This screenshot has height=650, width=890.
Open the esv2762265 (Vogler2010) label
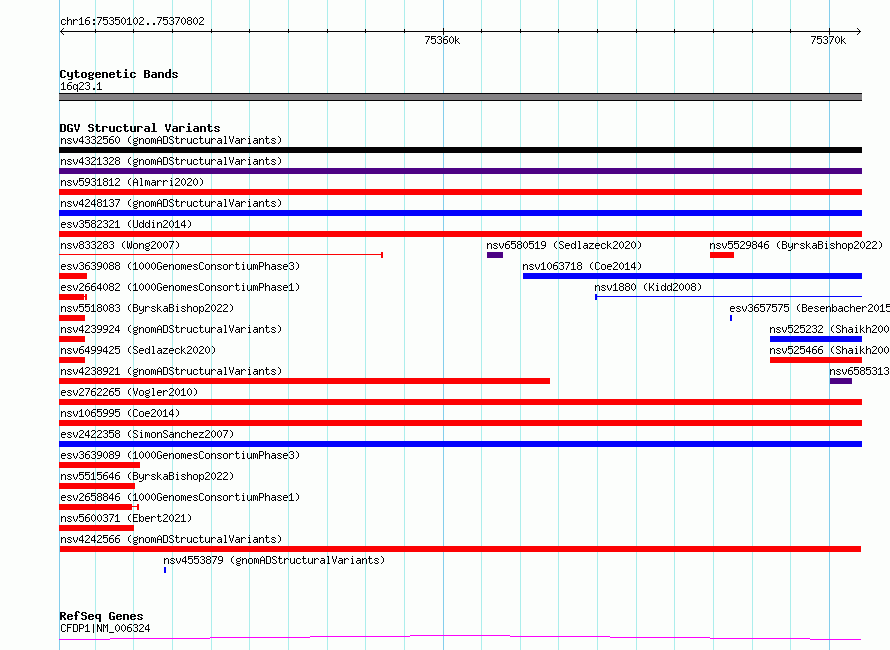click(129, 392)
